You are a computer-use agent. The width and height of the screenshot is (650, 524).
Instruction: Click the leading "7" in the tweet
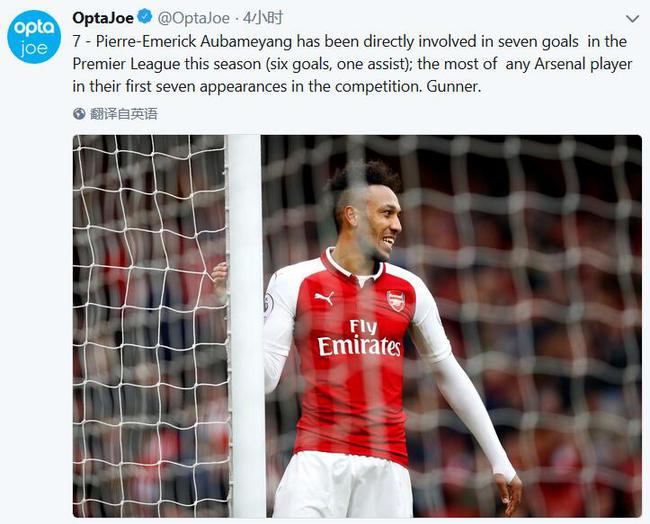(x=76, y=41)
